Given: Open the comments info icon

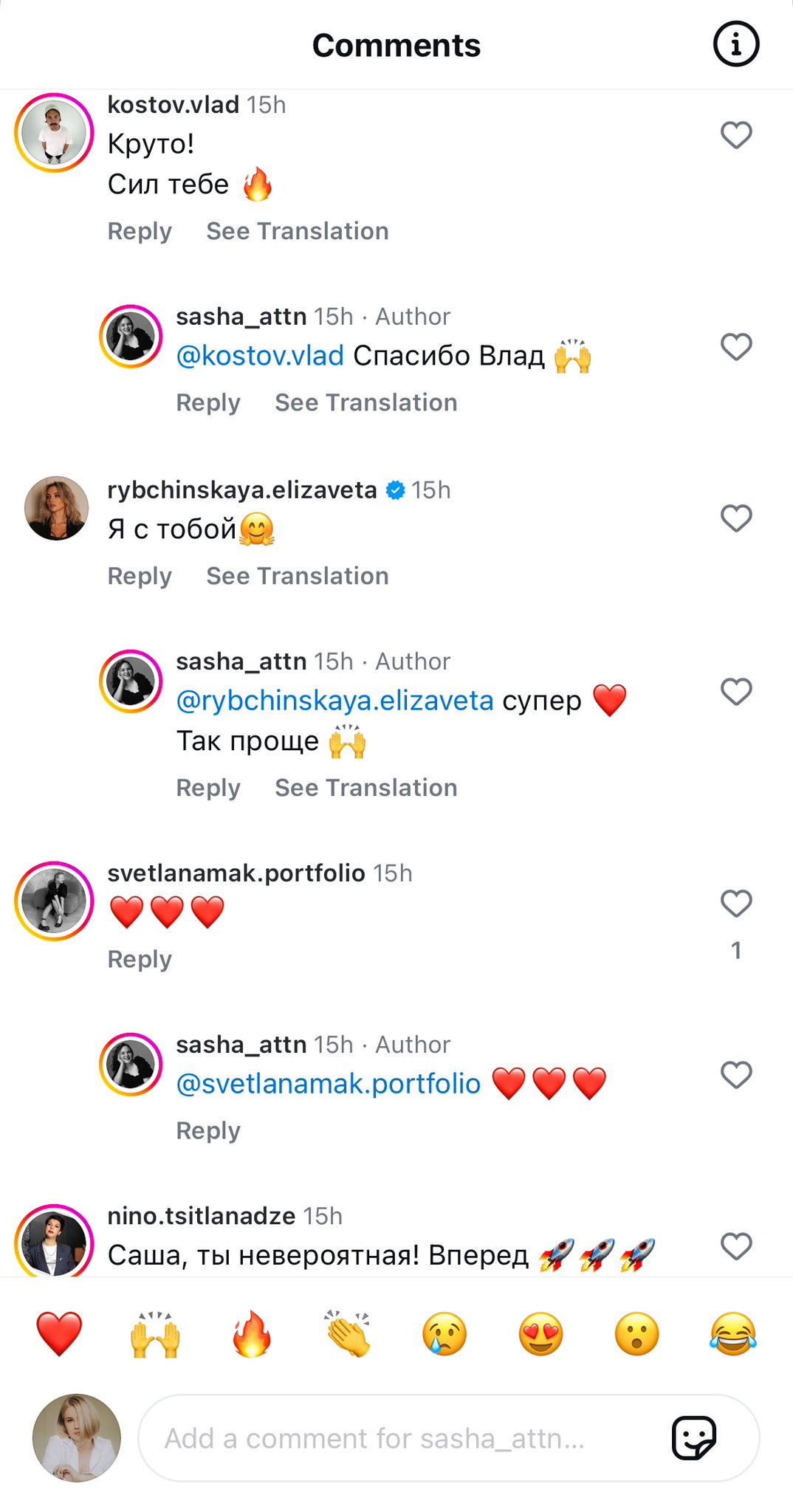Looking at the screenshot, I should tap(735, 44).
